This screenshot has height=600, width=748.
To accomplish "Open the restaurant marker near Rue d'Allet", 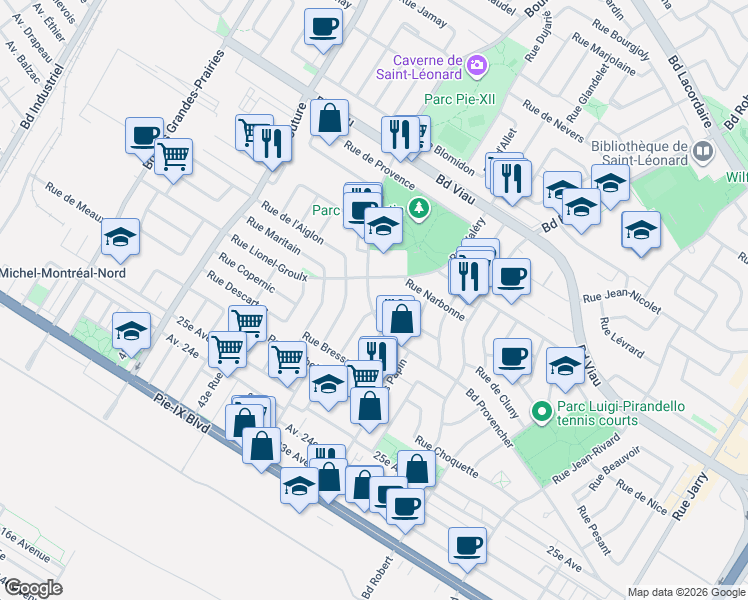I will (x=512, y=181).
